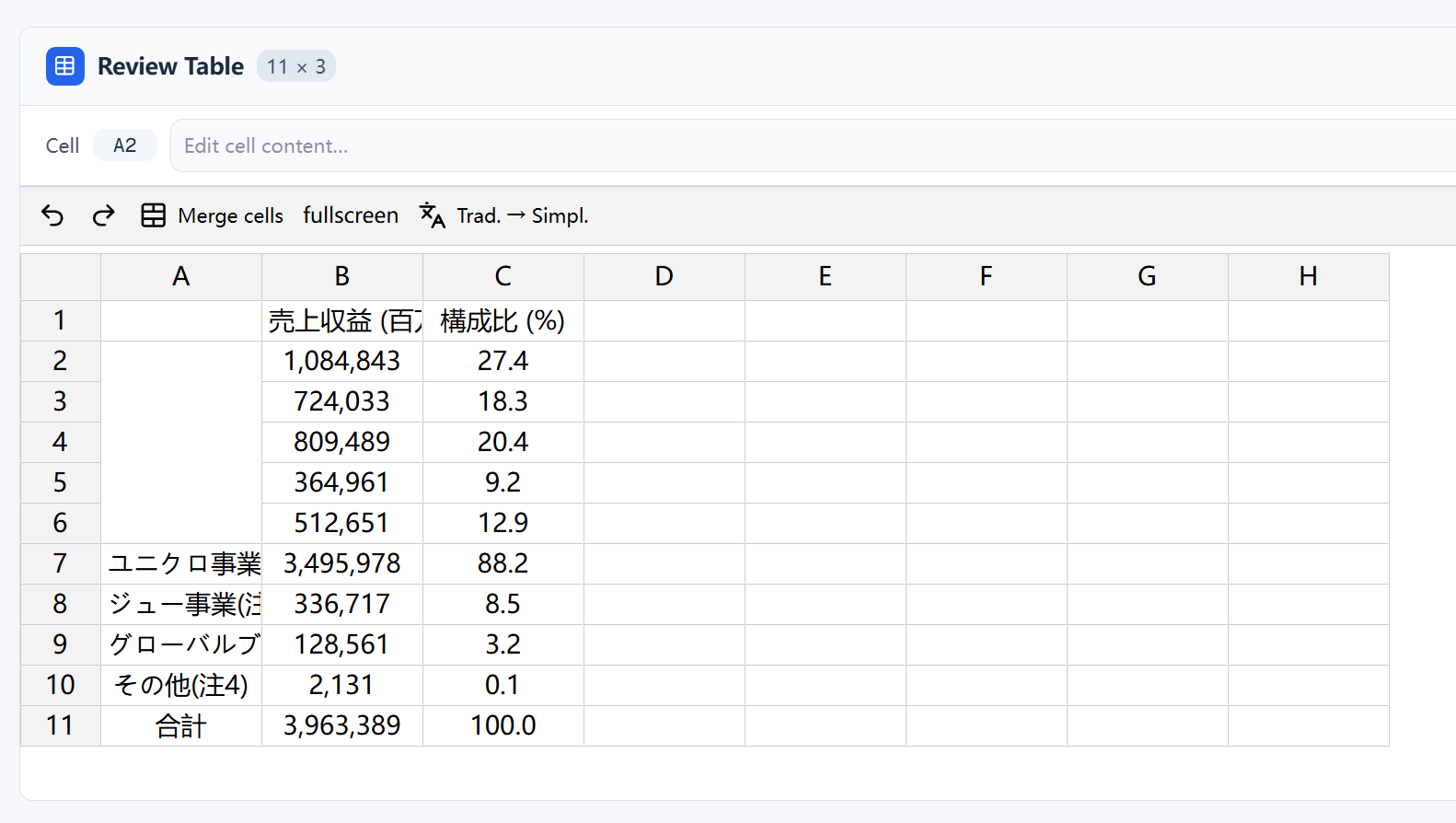Click cell containing 構成比 (%)

(503, 321)
